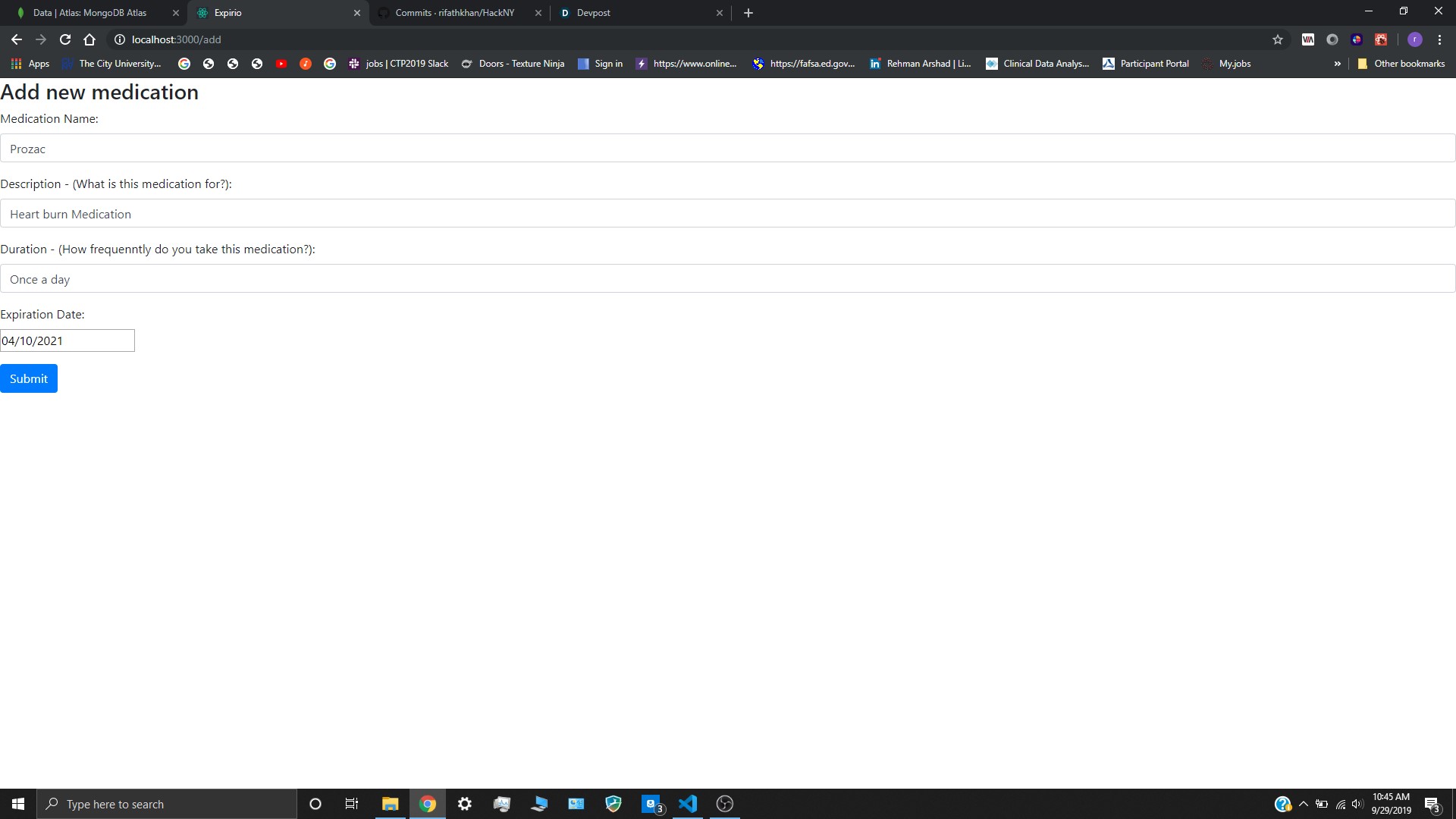Submit the new medication form
Image resolution: width=1456 pixels, height=819 pixels.
tap(29, 378)
